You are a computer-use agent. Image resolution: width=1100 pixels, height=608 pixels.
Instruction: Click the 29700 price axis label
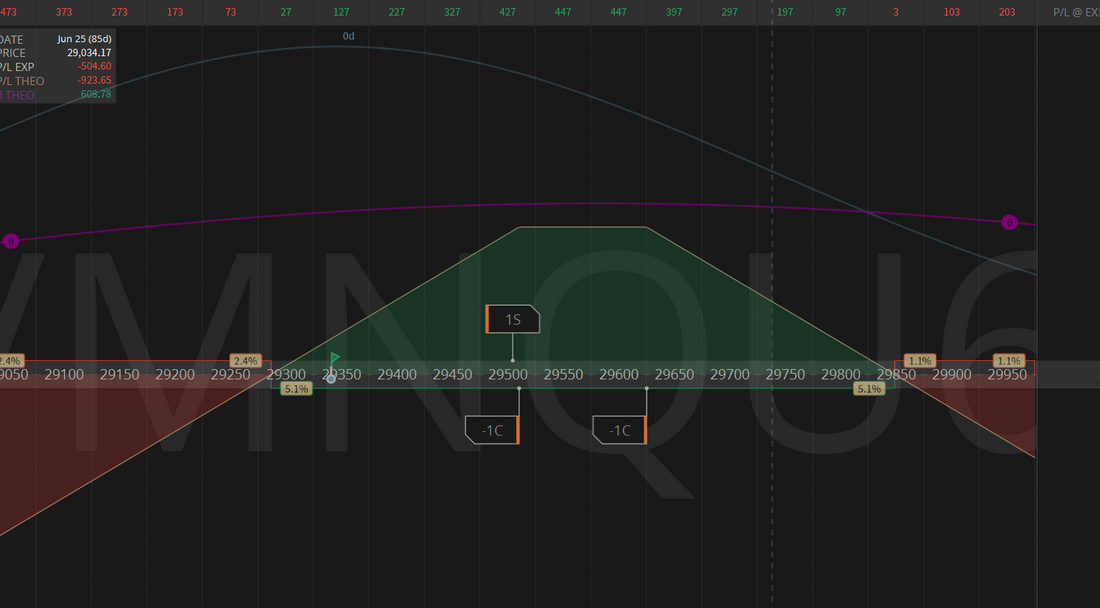tap(730, 374)
